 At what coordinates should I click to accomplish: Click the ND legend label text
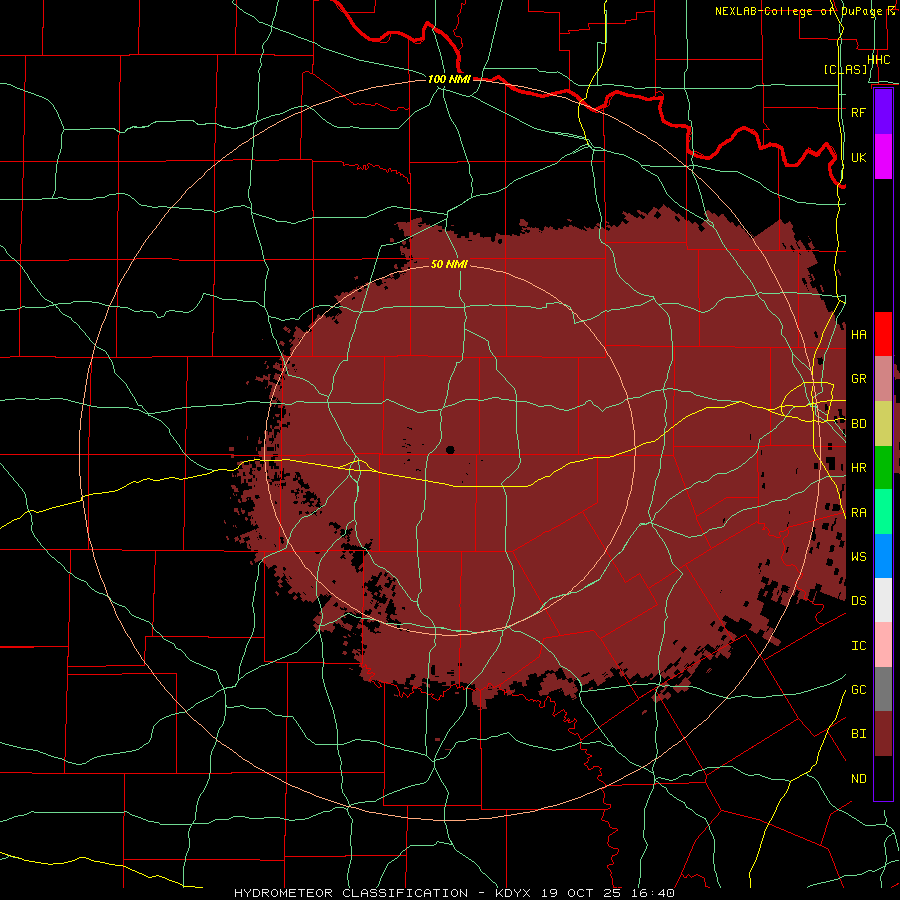click(x=859, y=779)
